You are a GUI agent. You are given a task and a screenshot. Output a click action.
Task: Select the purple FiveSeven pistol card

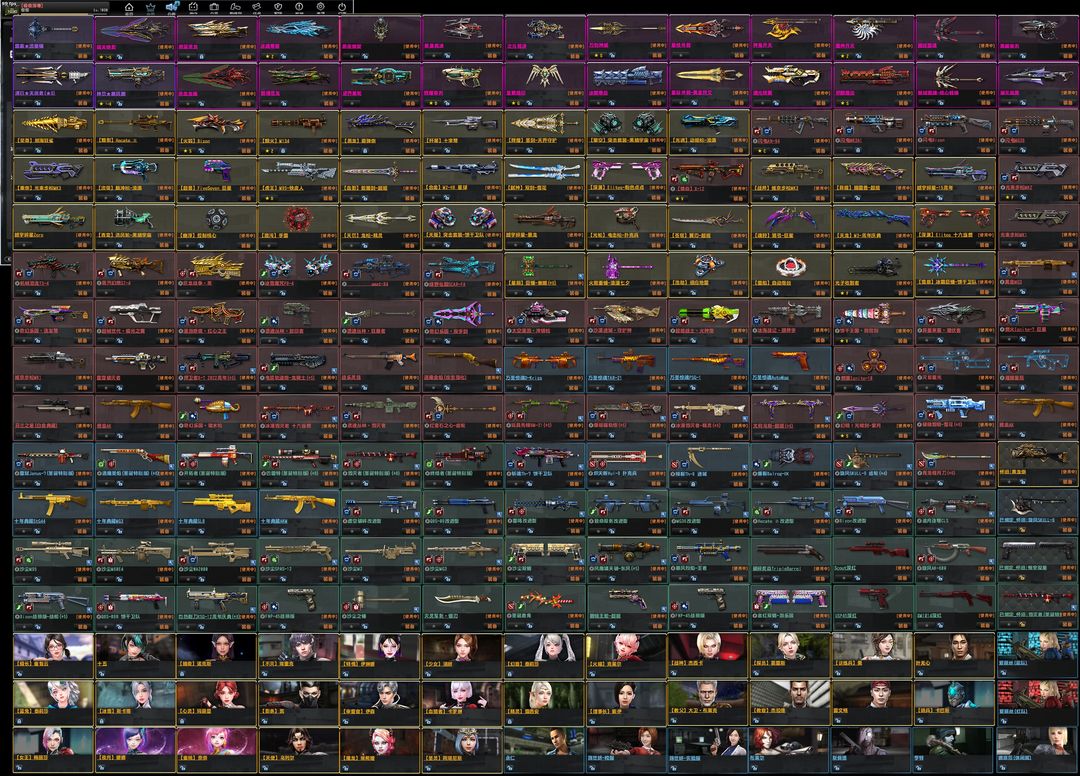[x=217, y=180]
